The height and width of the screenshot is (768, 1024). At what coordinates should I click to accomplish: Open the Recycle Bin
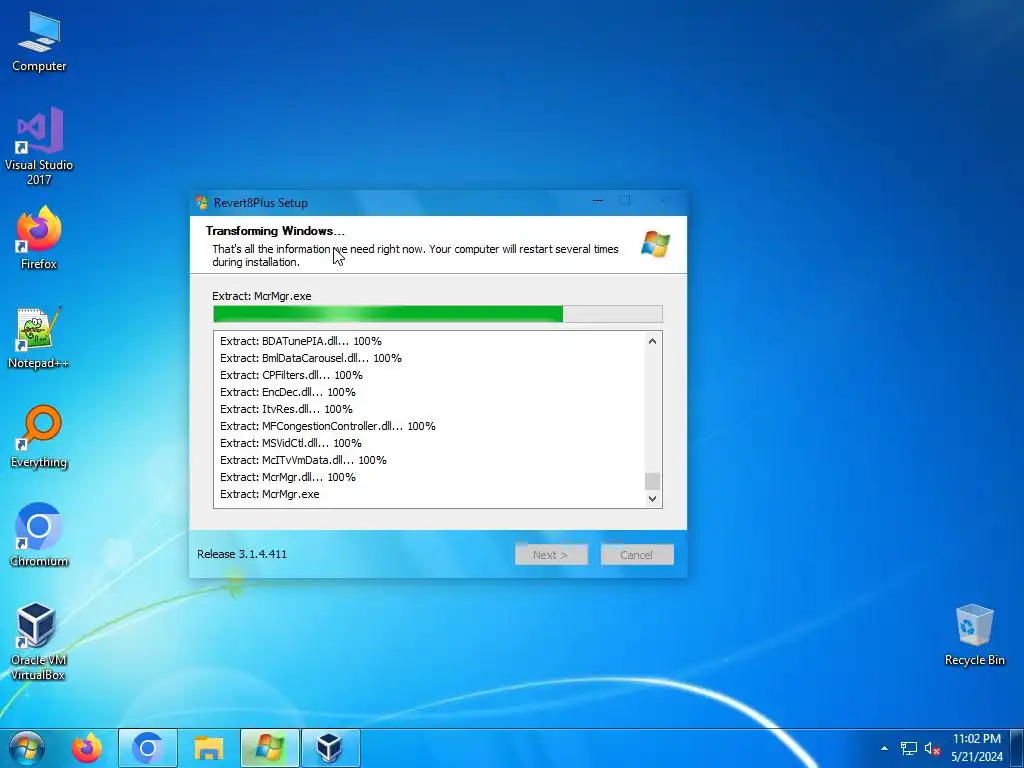(x=974, y=635)
